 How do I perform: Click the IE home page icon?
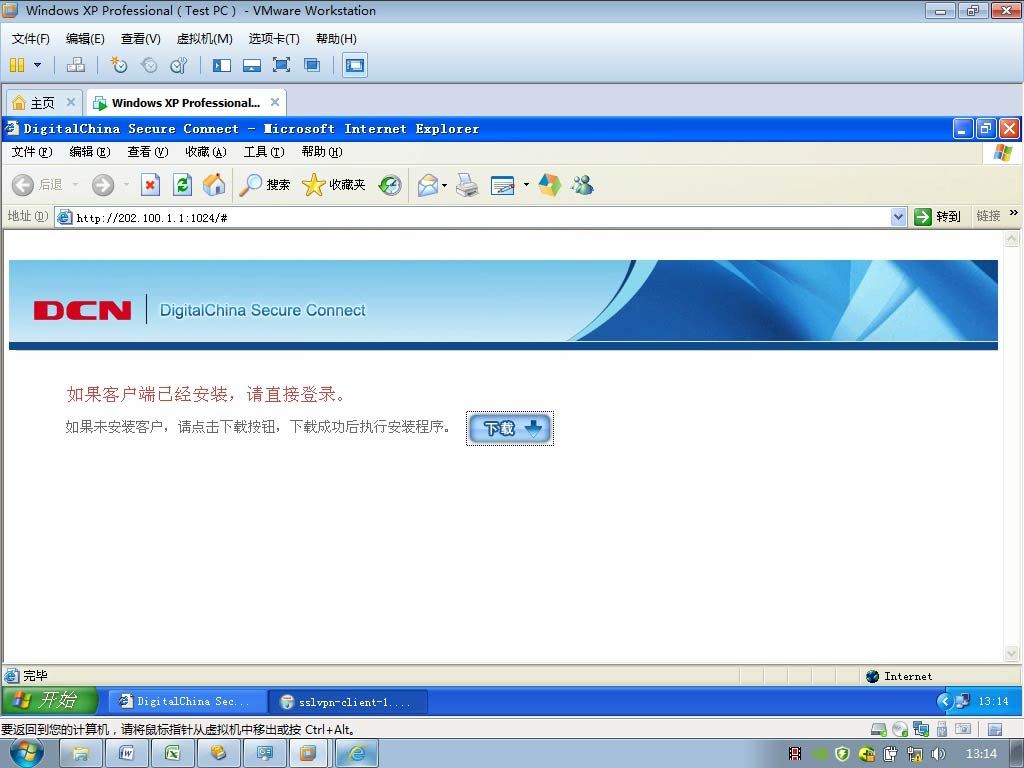click(x=214, y=185)
